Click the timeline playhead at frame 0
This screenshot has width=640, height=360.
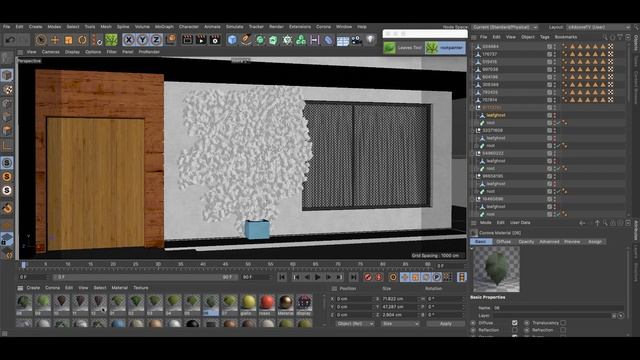(x=24, y=265)
